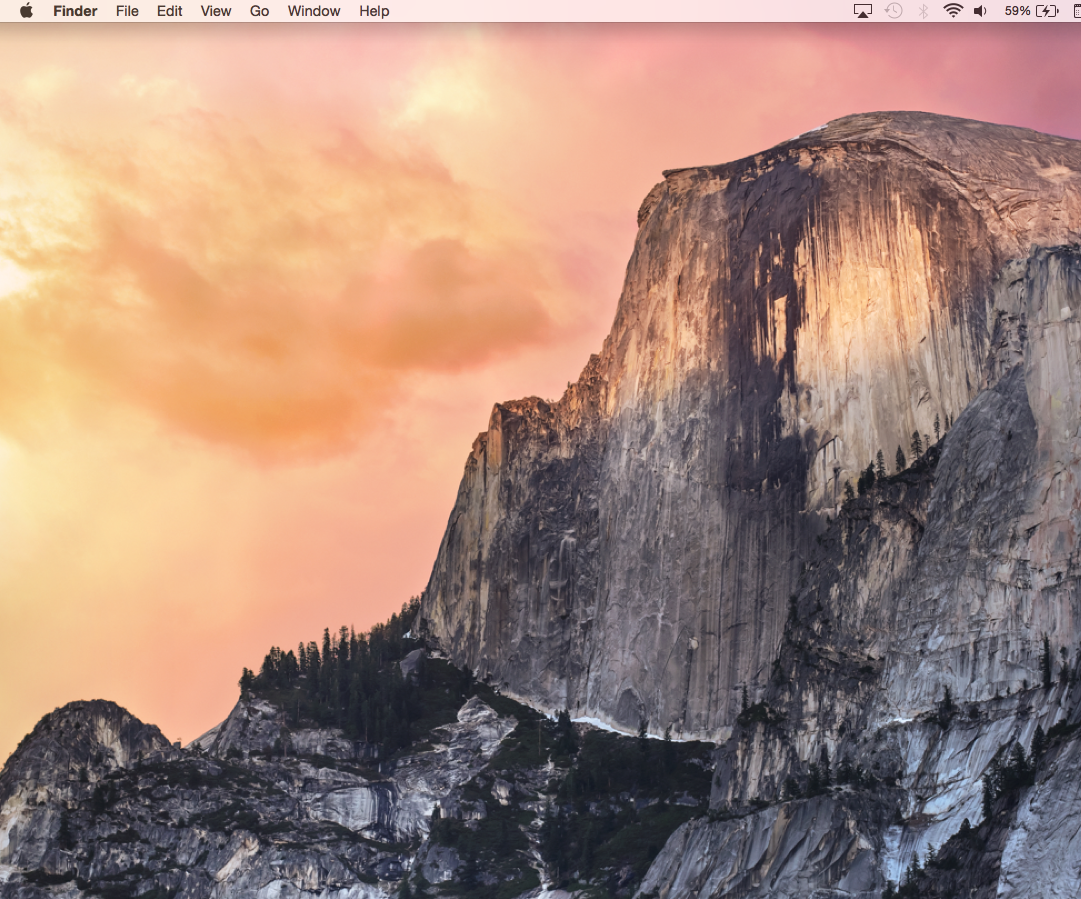Open the Edit menu
The width and height of the screenshot is (1081, 899).
[168, 11]
